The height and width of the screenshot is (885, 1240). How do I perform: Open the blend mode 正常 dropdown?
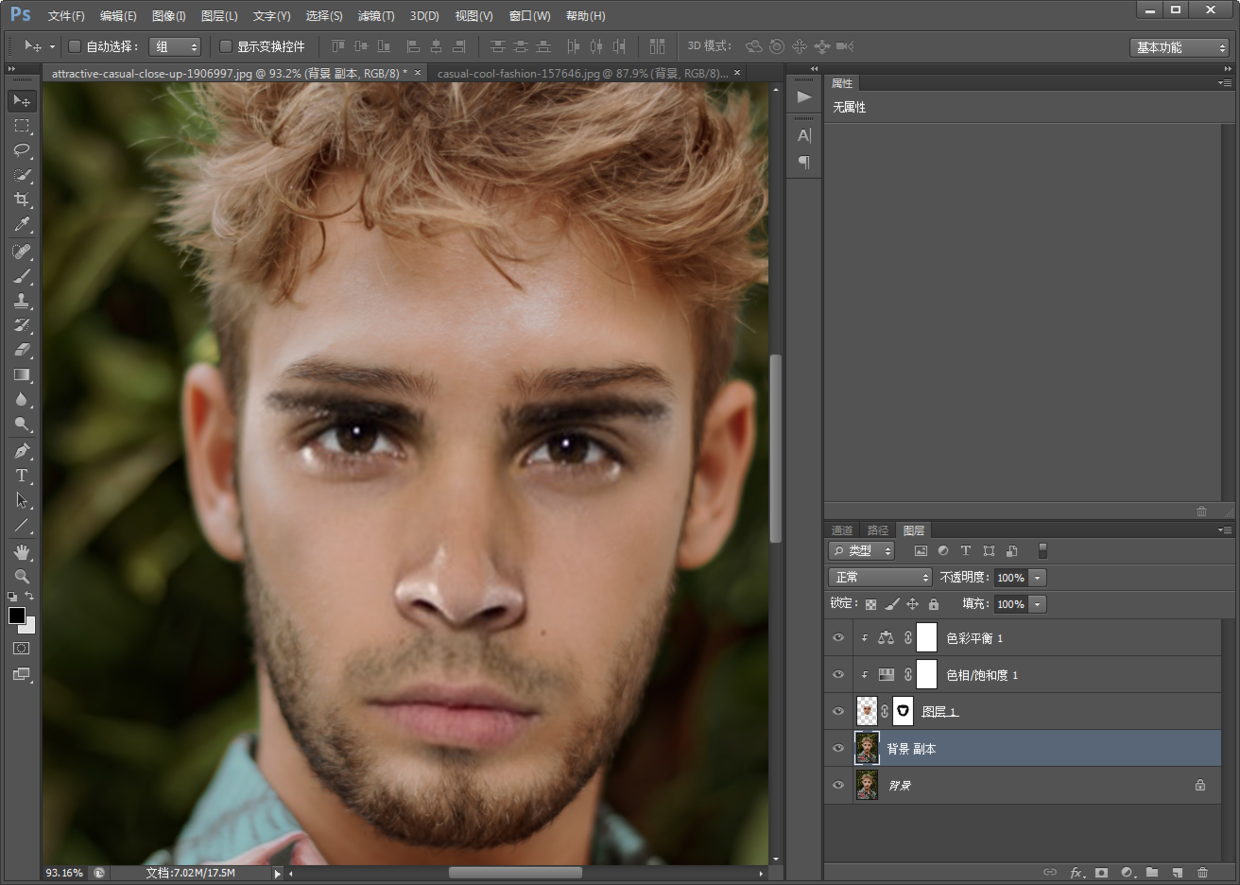(x=880, y=577)
